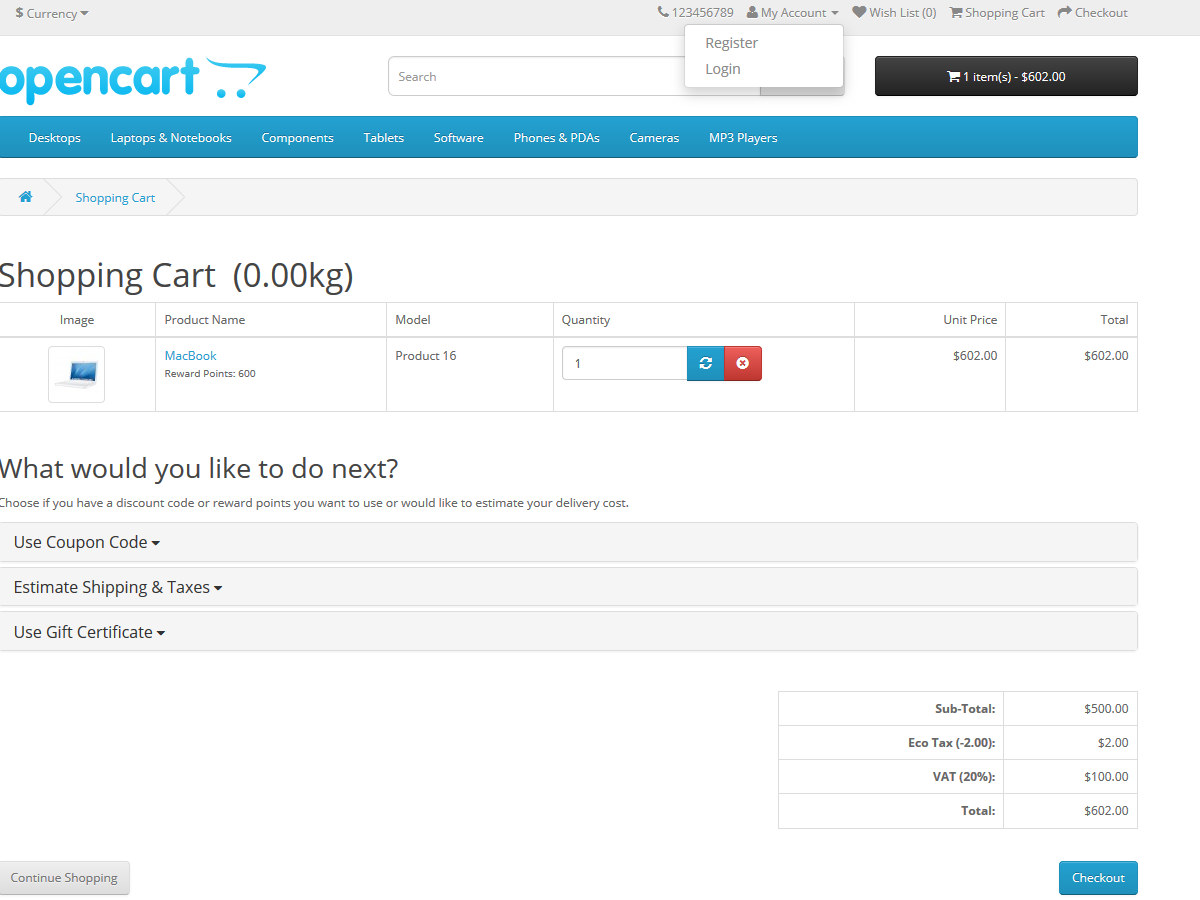This screenshot has height=900, width=1200.
Task: Open the MacBook product link
Action: 190,356
